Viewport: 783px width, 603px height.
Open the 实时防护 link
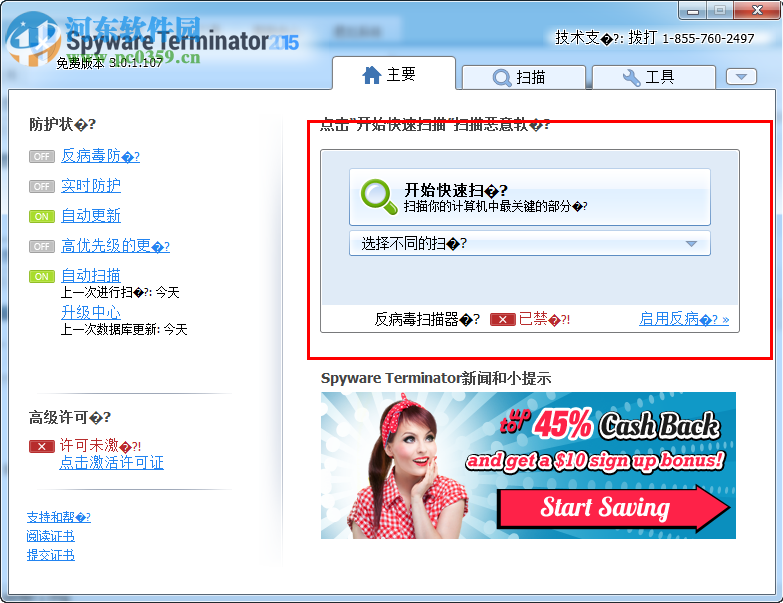(x=91, y=186)
